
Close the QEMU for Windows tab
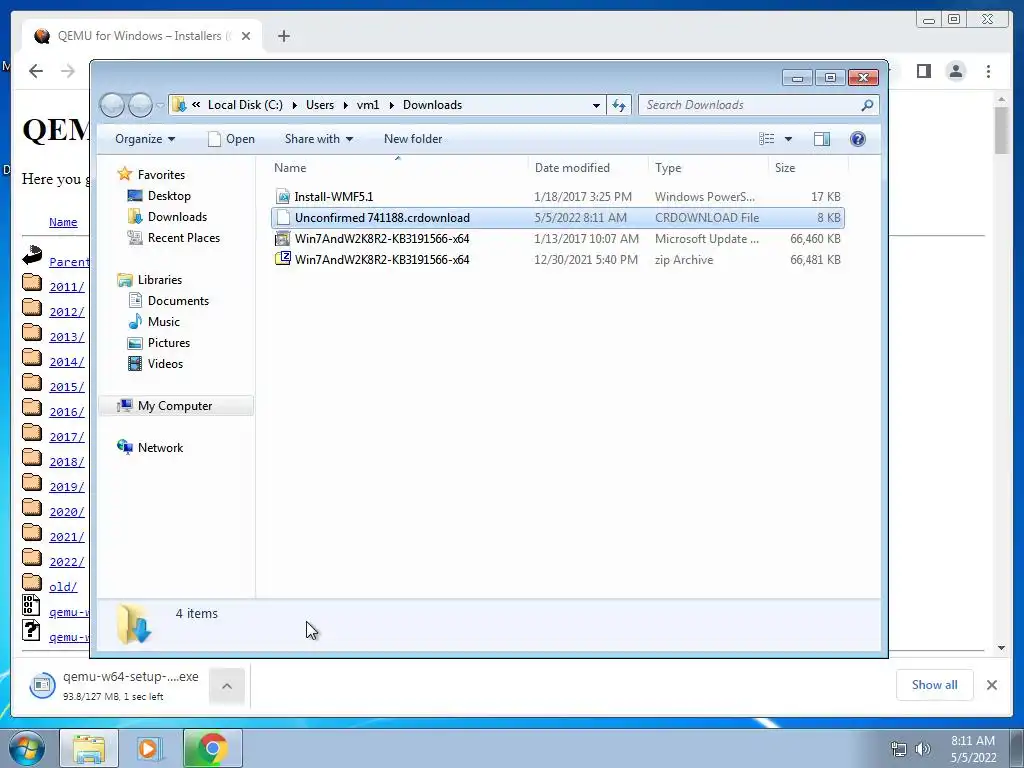(246, 36)
